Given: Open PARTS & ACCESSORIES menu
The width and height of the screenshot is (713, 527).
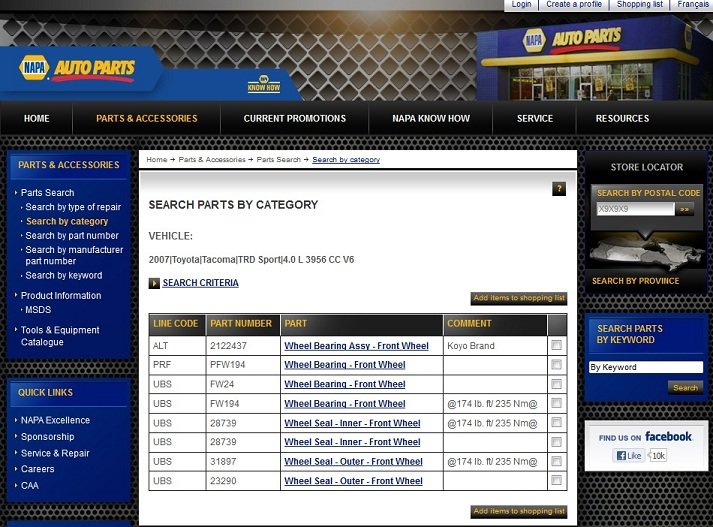Looking at the screenshot, I should [x=146, y=119].
